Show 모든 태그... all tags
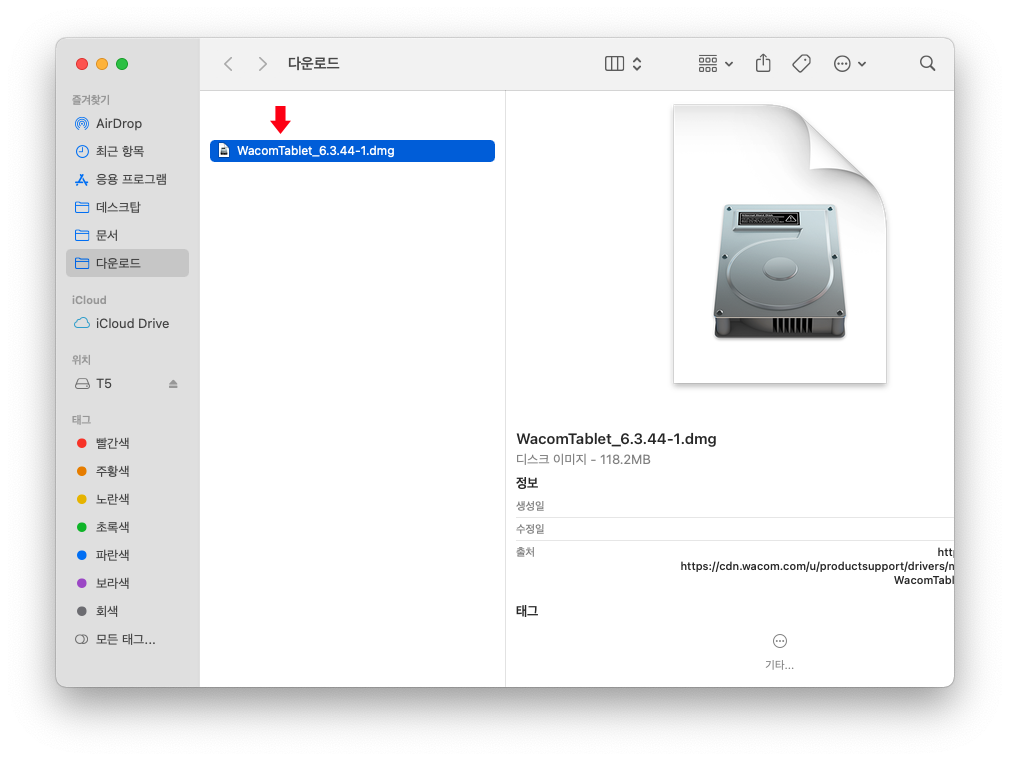Image resolution: width=1010 pixels, height=761 pixels. click(127, 639)
